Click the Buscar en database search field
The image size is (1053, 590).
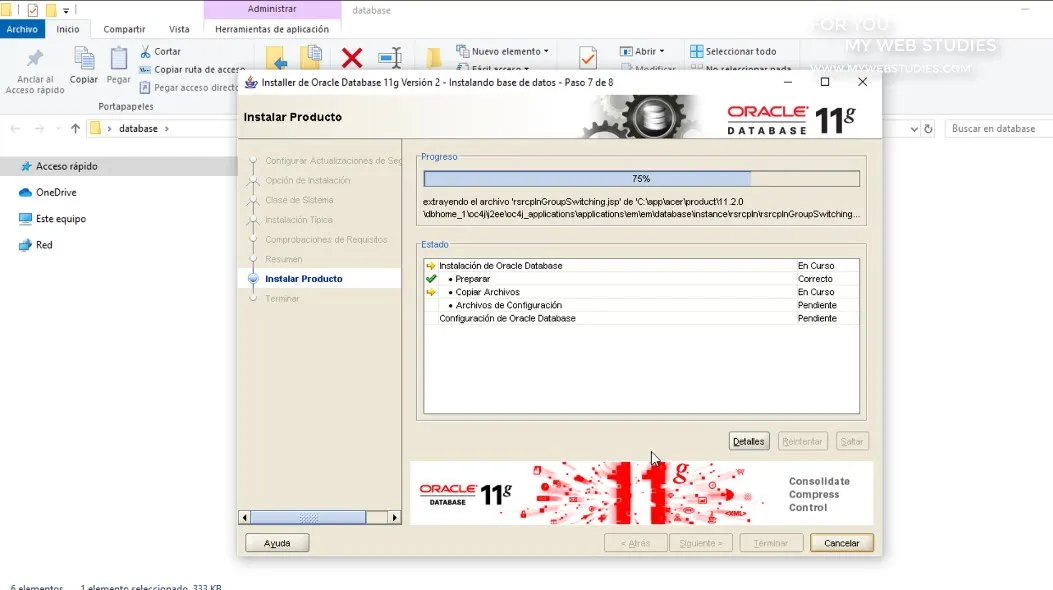point(999,128)
